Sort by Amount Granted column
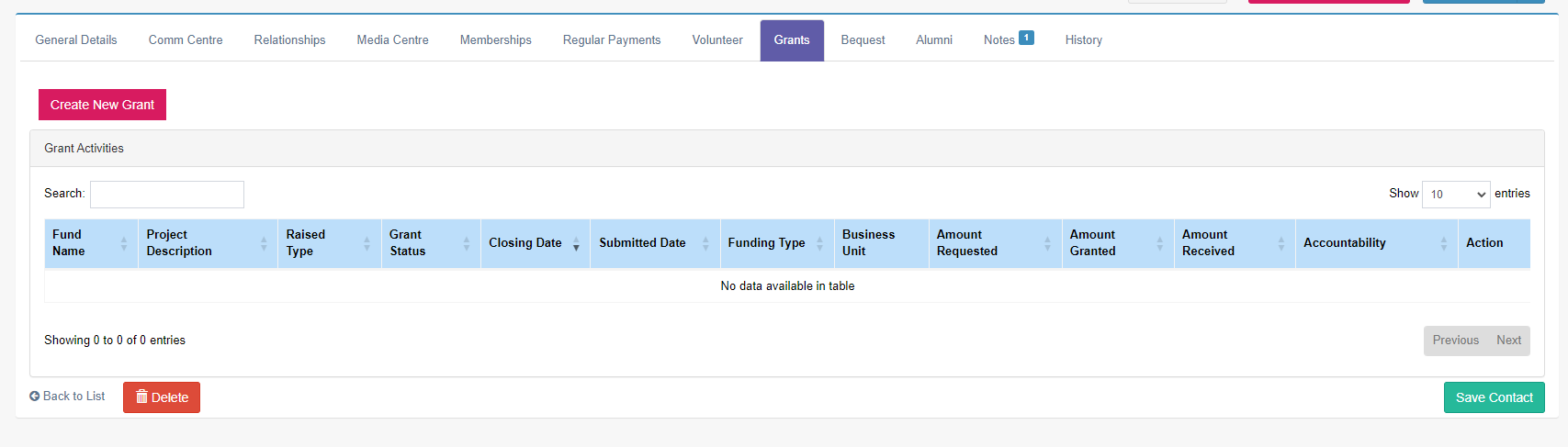1568x447 pixels. (x=1118, y=243)
